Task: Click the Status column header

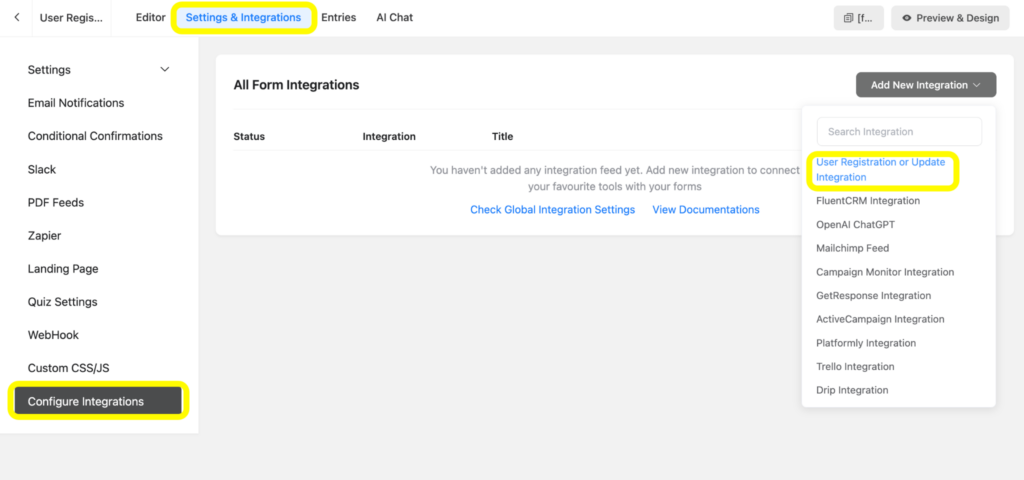Action: pos(249,136)
